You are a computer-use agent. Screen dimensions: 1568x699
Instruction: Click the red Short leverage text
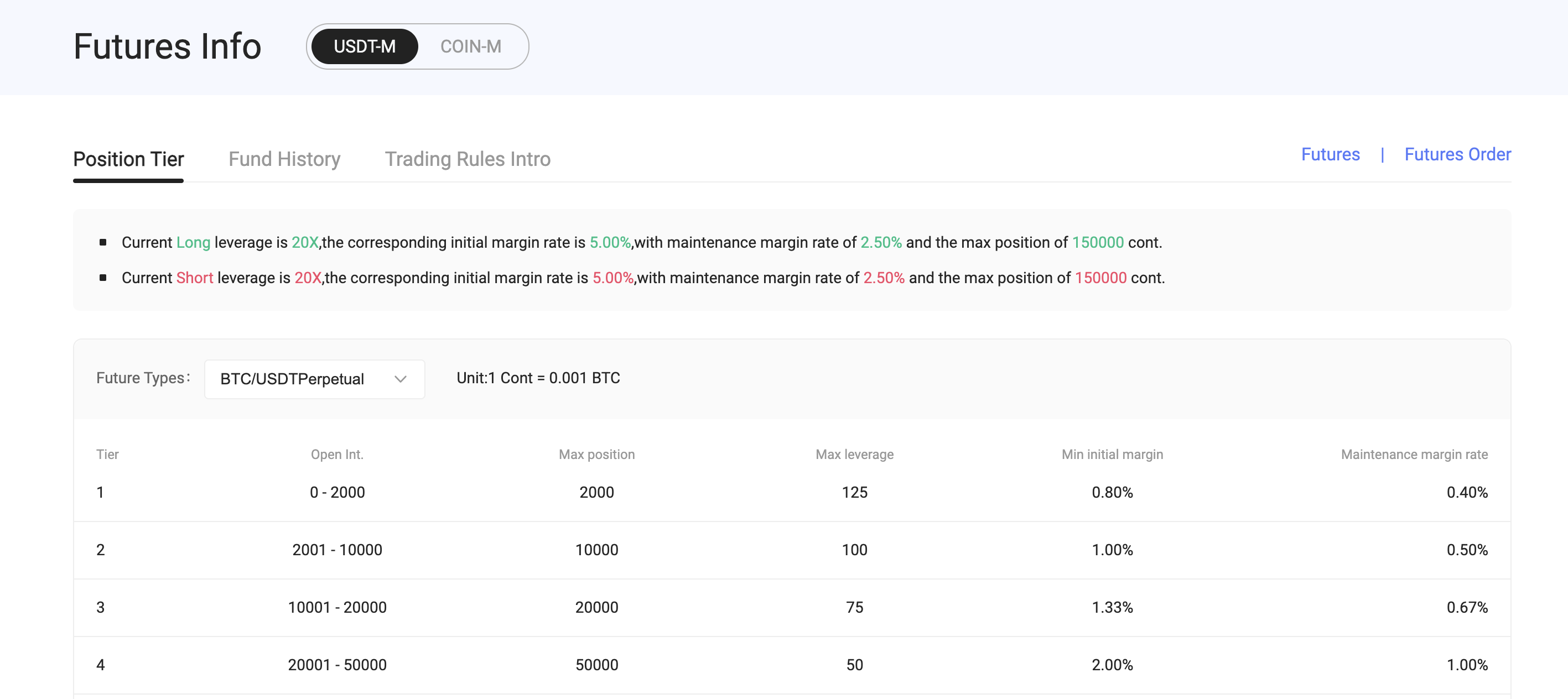click(194, 278)
